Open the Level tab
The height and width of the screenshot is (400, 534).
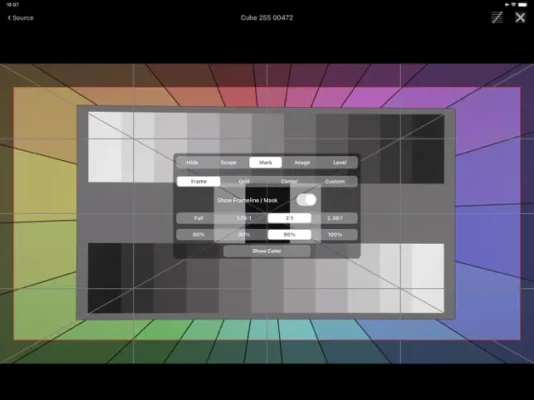coord(339,163)
